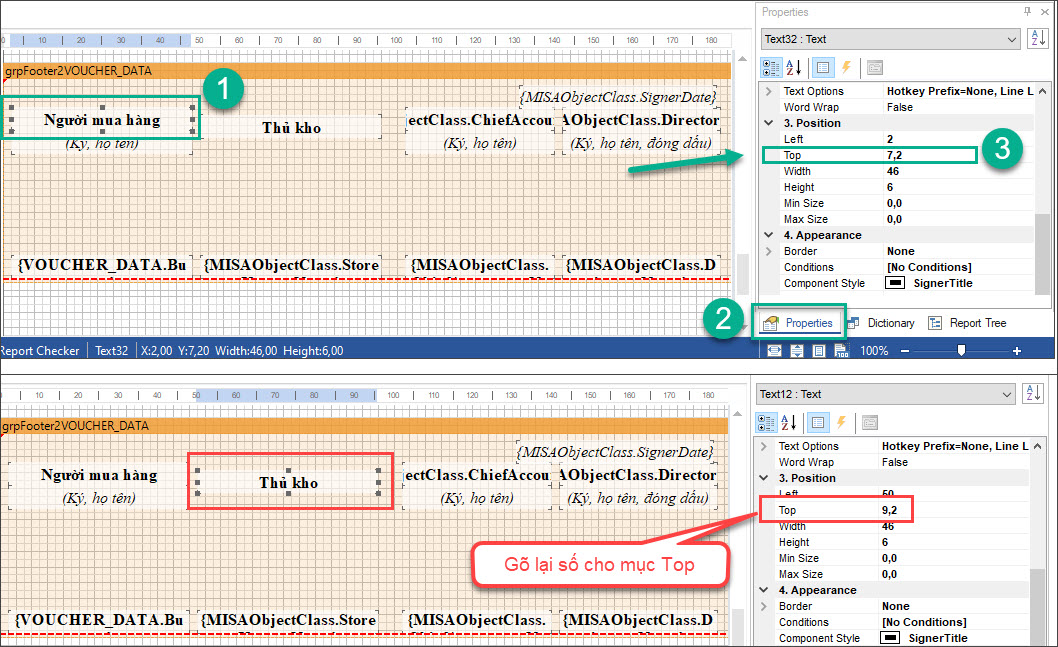The width and height of the screenshot is (1058, 647).
Task: Click the zoom in plus button
Action: 1017,351
